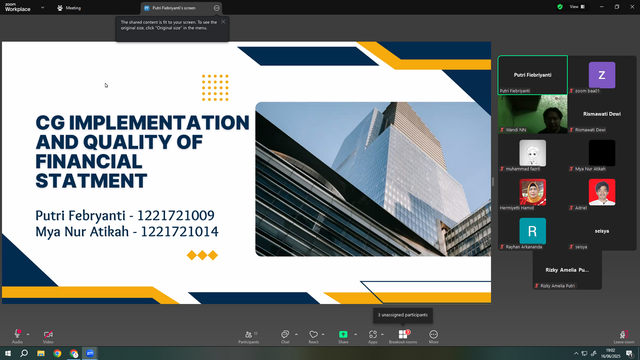Expand reaction options arrow beside React

point(323,334)
